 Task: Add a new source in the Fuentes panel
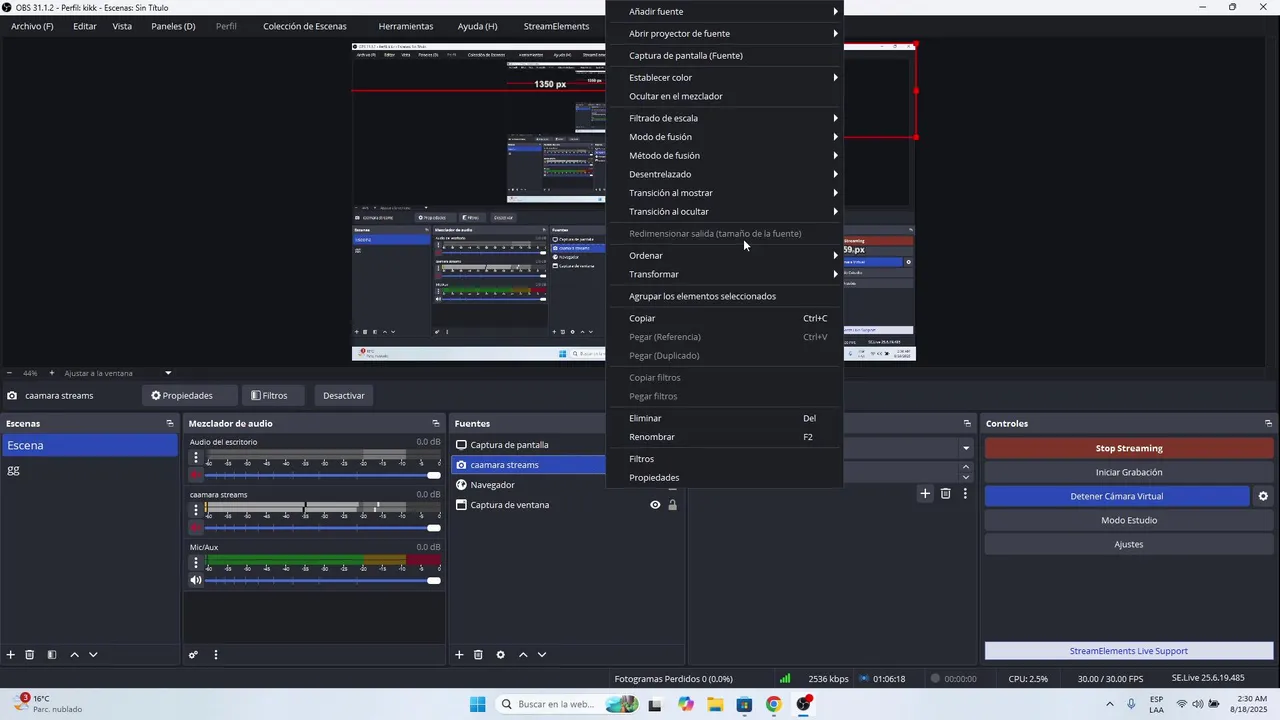pyautogui.click(x=459, y=655)
